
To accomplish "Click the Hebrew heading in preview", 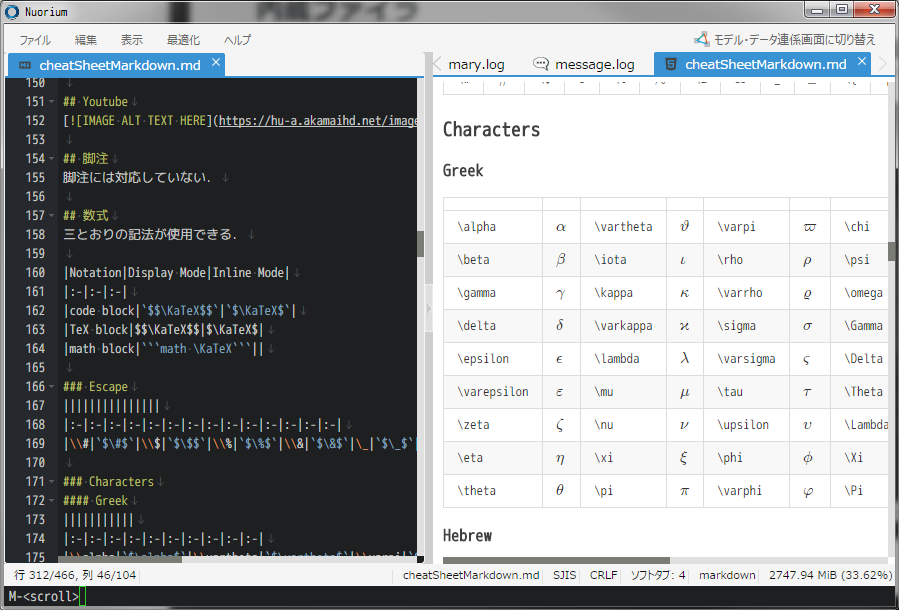I will (x=467, y=535).
